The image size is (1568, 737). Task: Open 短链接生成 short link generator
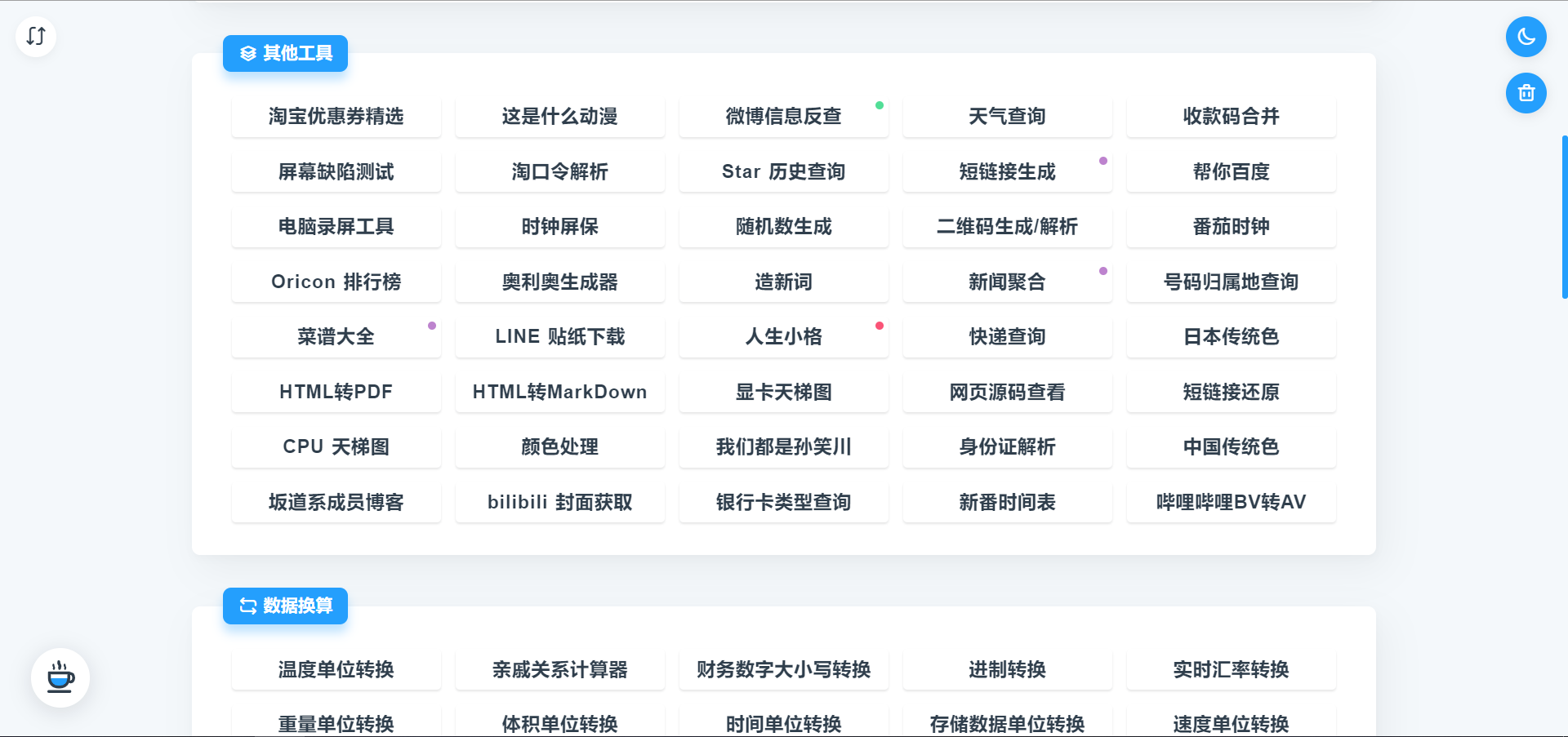(1007, 171)
